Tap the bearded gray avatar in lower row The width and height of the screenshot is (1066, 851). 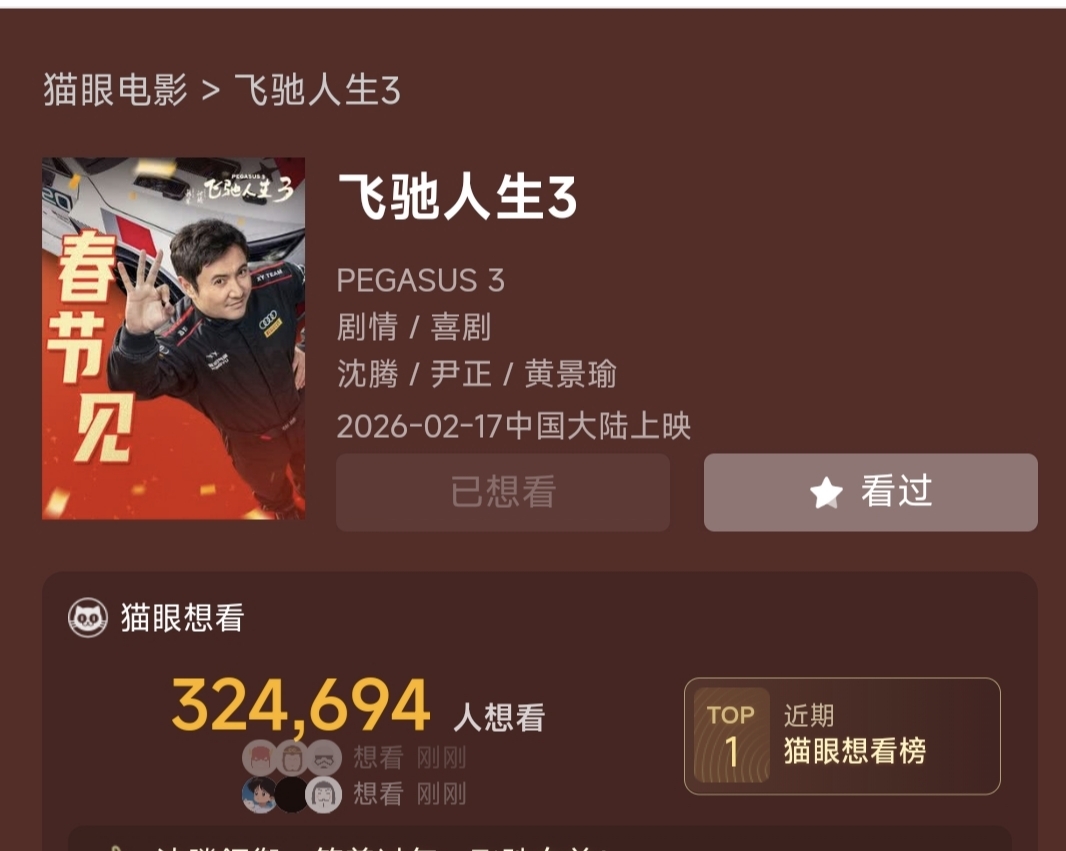point(324,795)
